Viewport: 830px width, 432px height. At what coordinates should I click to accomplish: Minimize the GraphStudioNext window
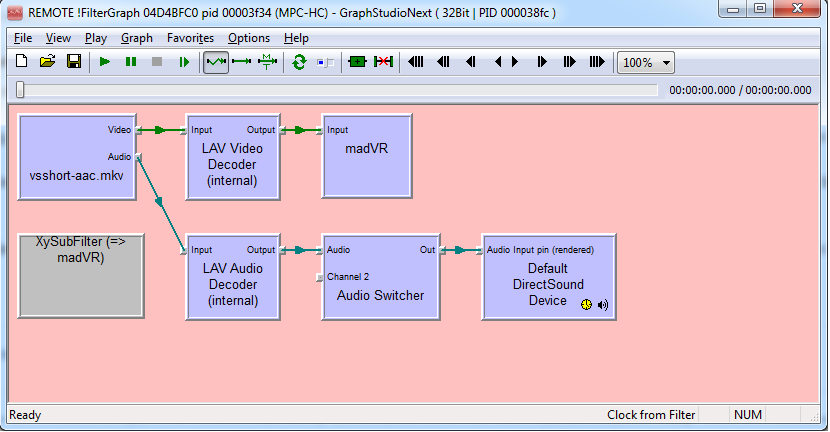[733, 8]
